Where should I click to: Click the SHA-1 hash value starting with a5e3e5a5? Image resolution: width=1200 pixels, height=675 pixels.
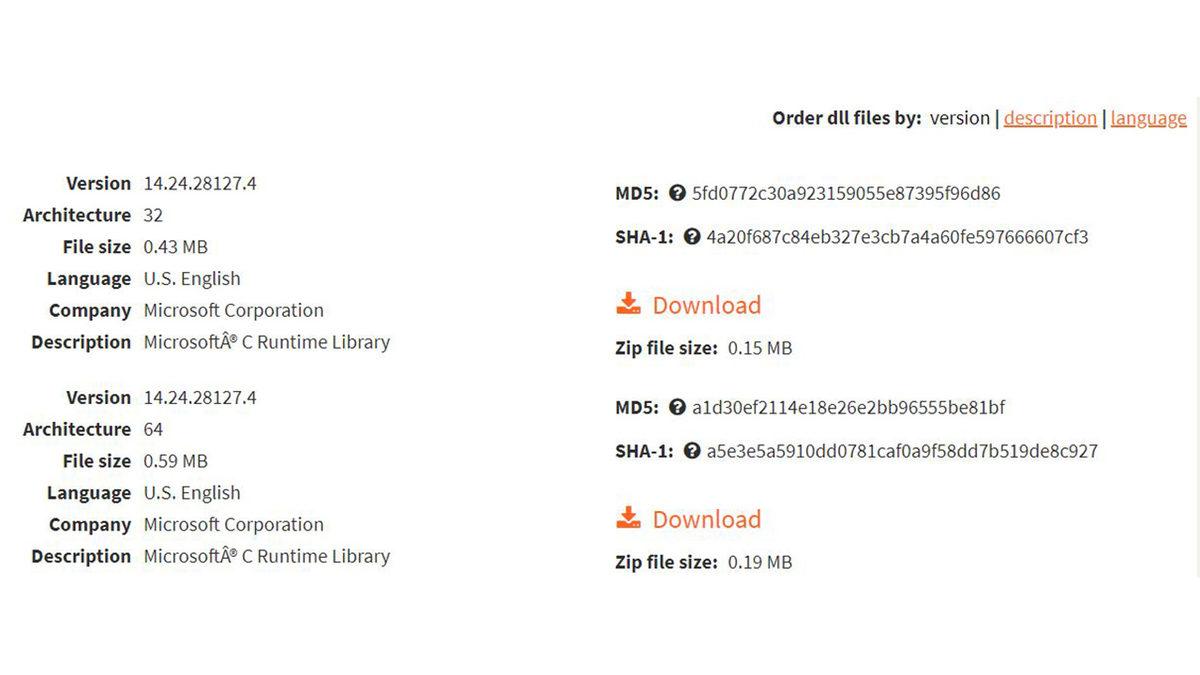pyautogui.click(x=902, y=451)
